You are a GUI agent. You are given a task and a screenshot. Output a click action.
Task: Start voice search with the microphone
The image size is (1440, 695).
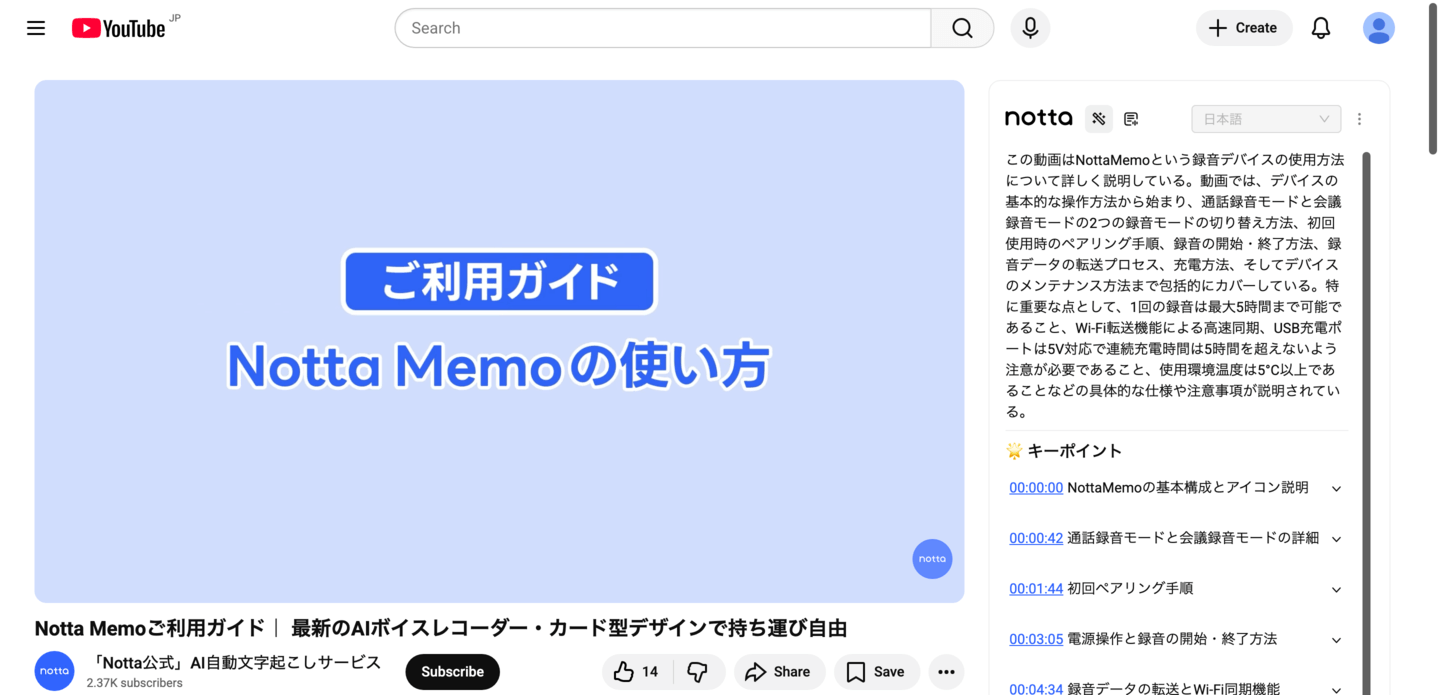1030,28
